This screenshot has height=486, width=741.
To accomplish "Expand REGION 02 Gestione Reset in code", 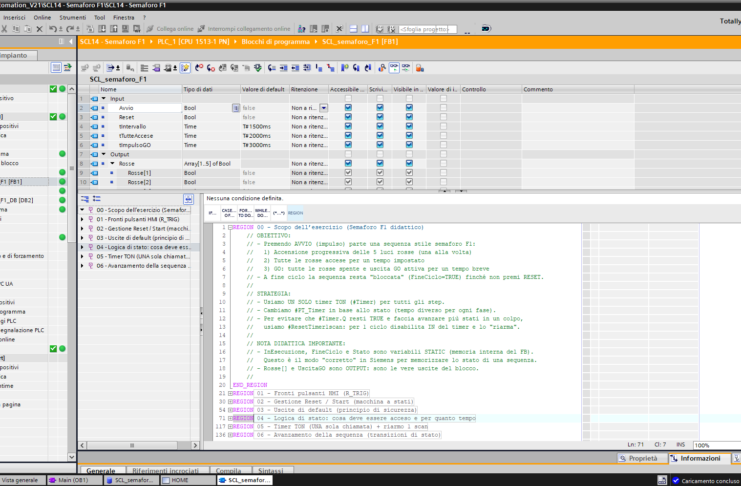I will [230, 401].
